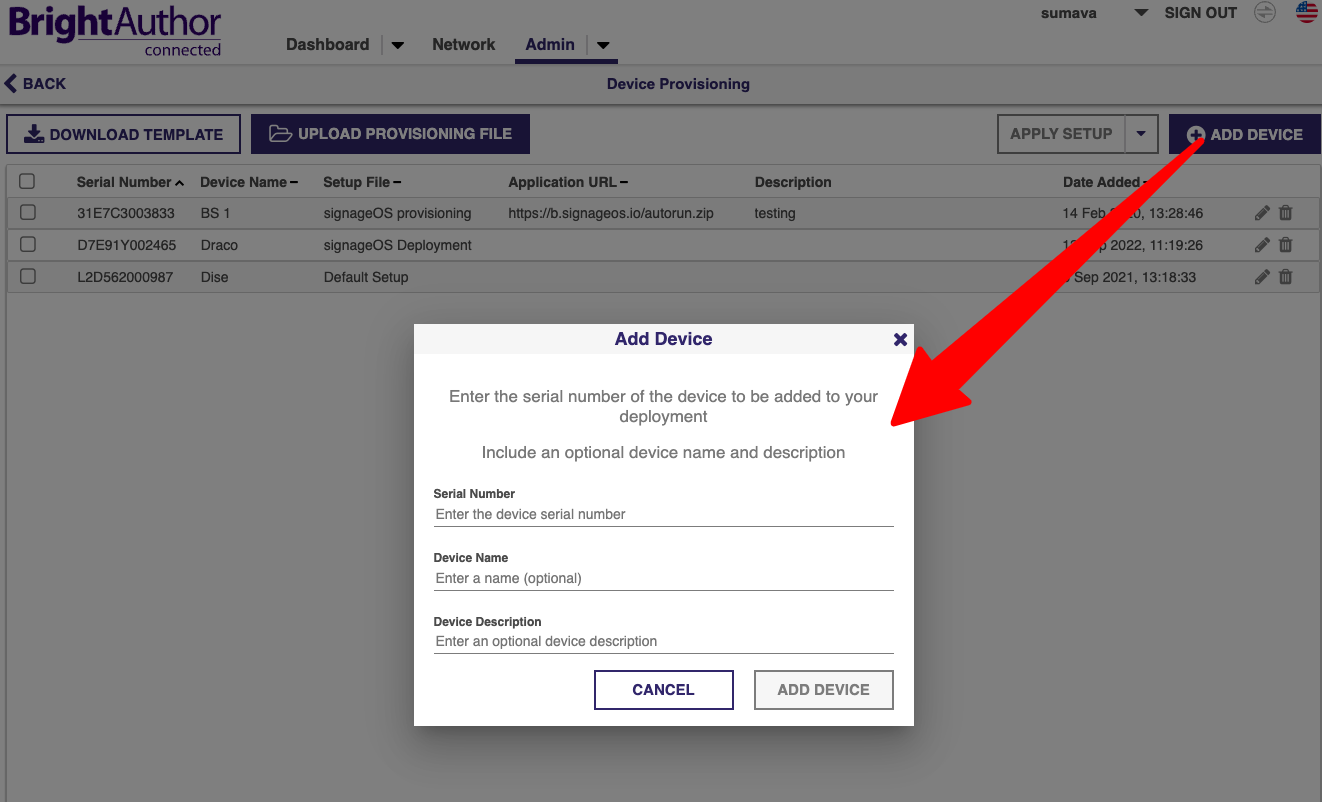This screenshot has width=1322, height=802.
Task: Switch to the Network tab
Action: [463, 45]
